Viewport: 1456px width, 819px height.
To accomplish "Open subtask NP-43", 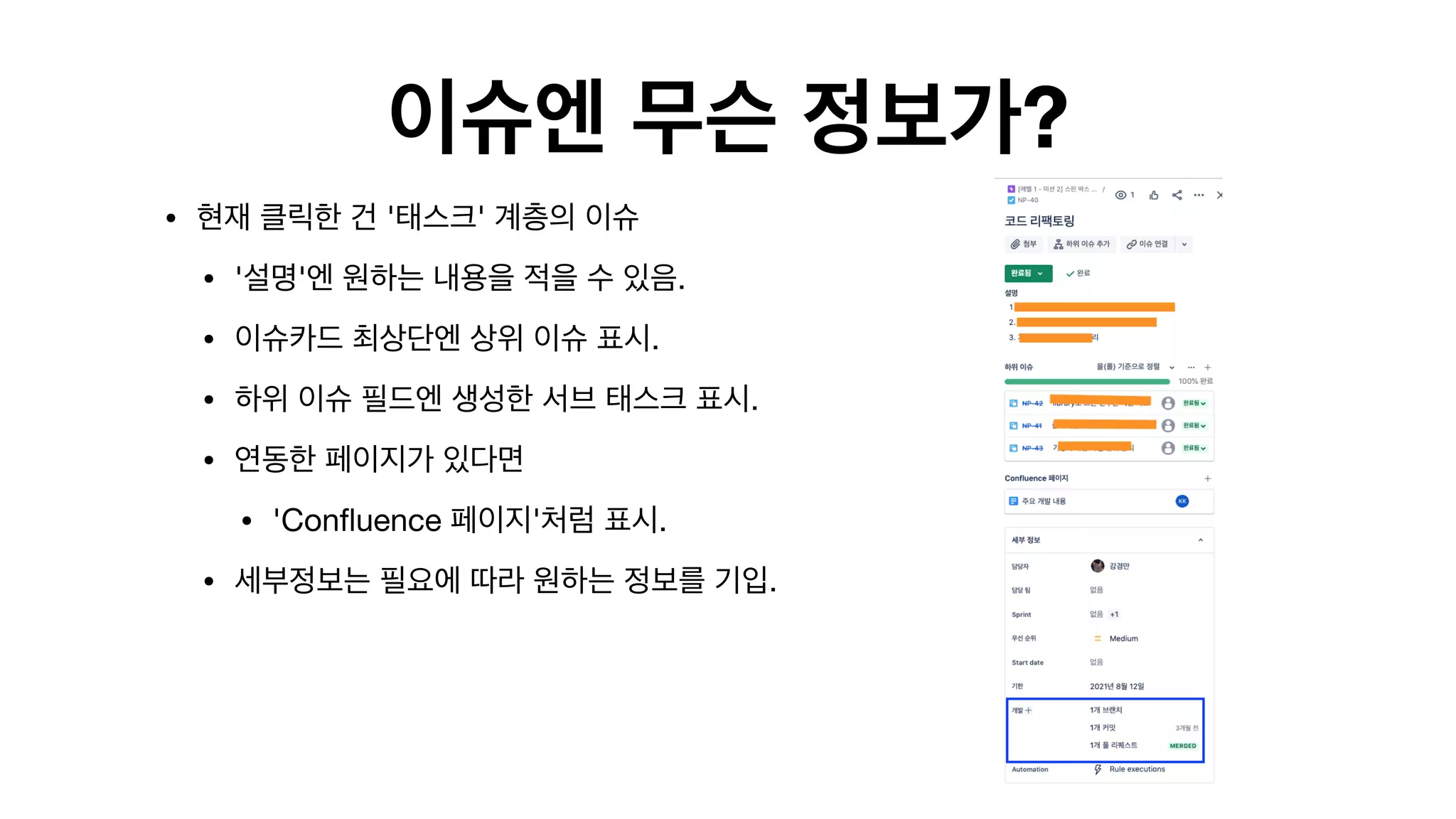I will click(x=1032, y=449).
